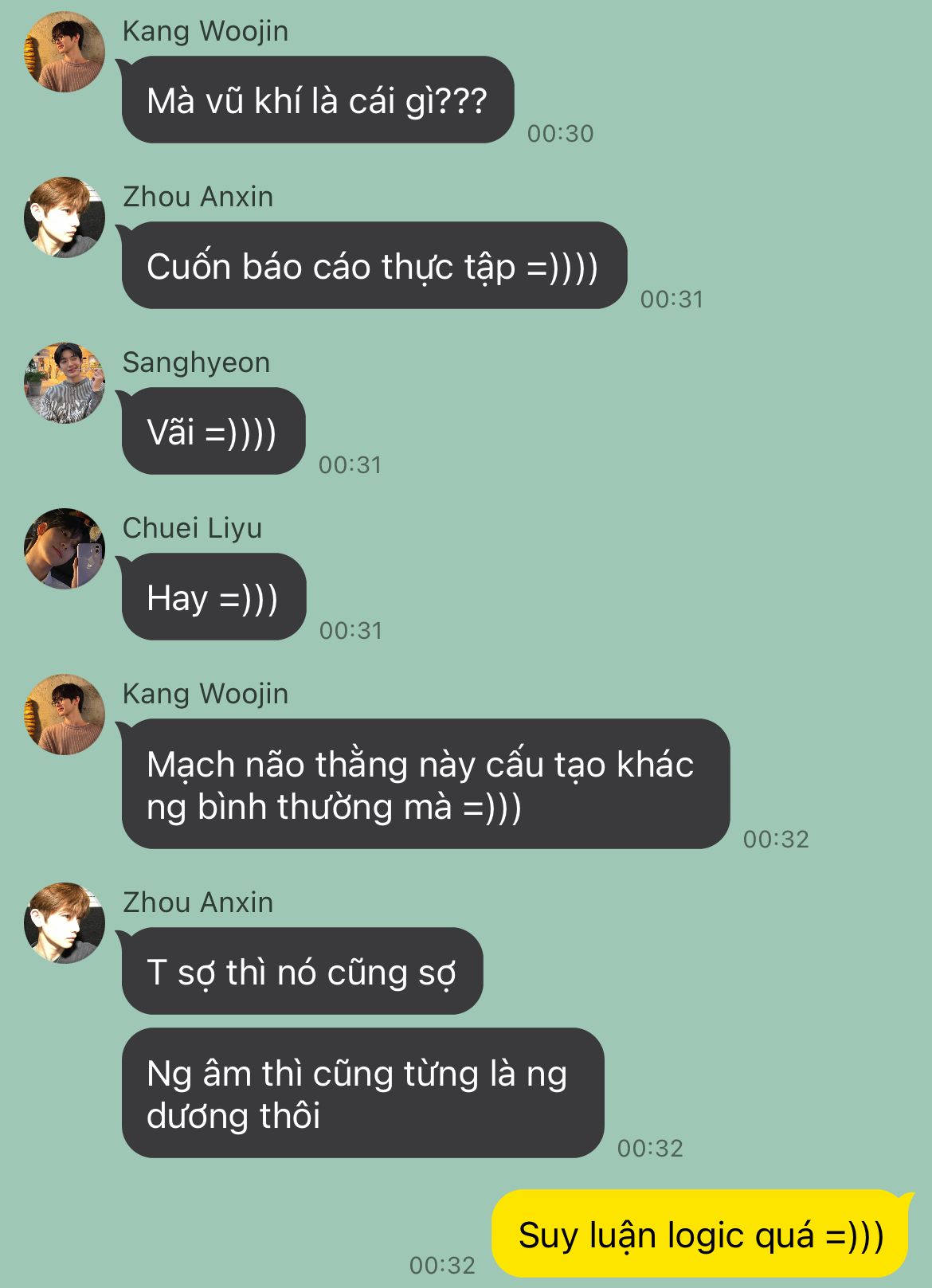This screenshot has width=932, height=1288.
Task: Tap the yellow 'Suy luận logic quá' bubble
Action: click(x=703, y=1233)
